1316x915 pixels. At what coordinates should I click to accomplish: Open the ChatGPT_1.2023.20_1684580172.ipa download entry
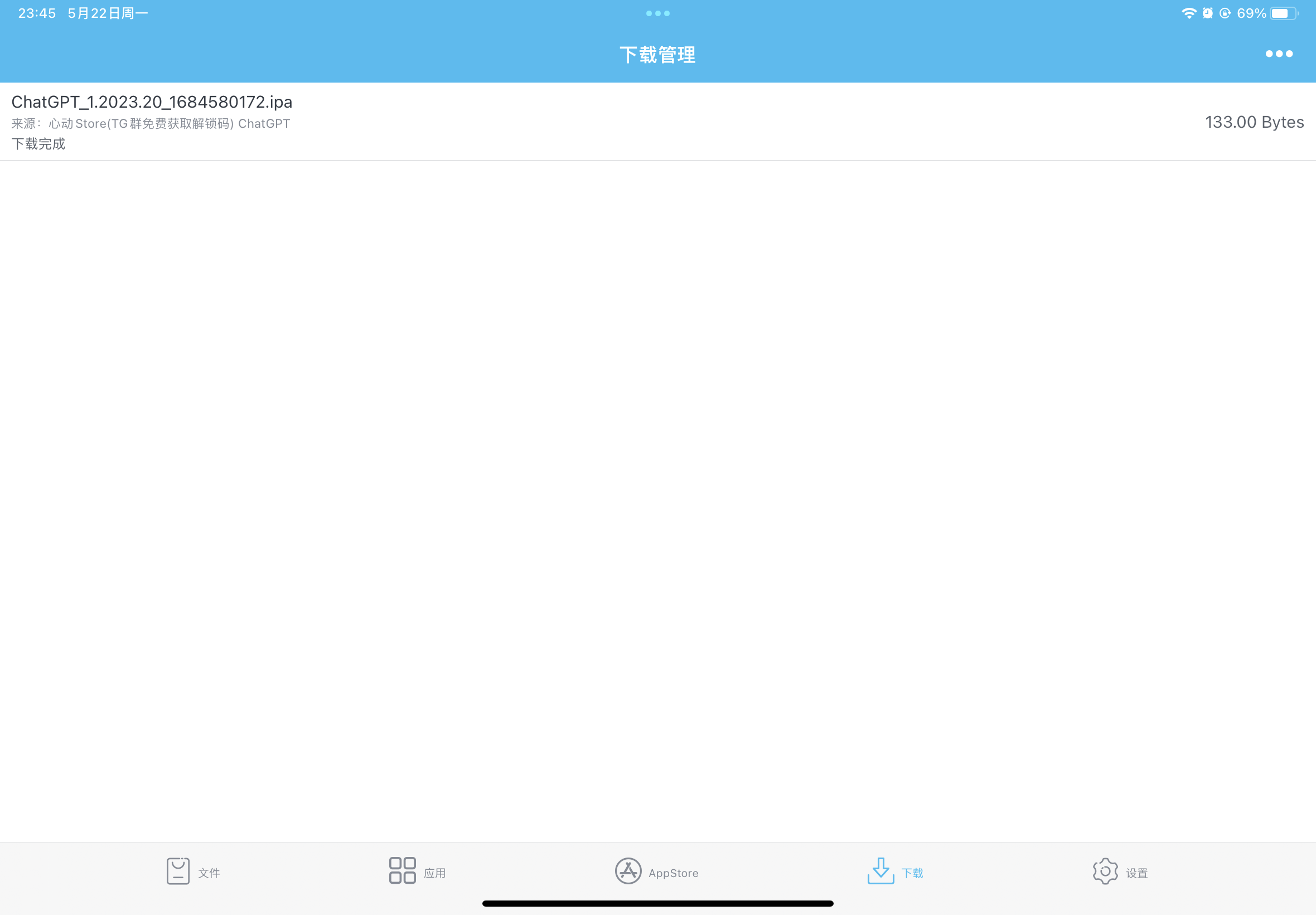point(152,102)
